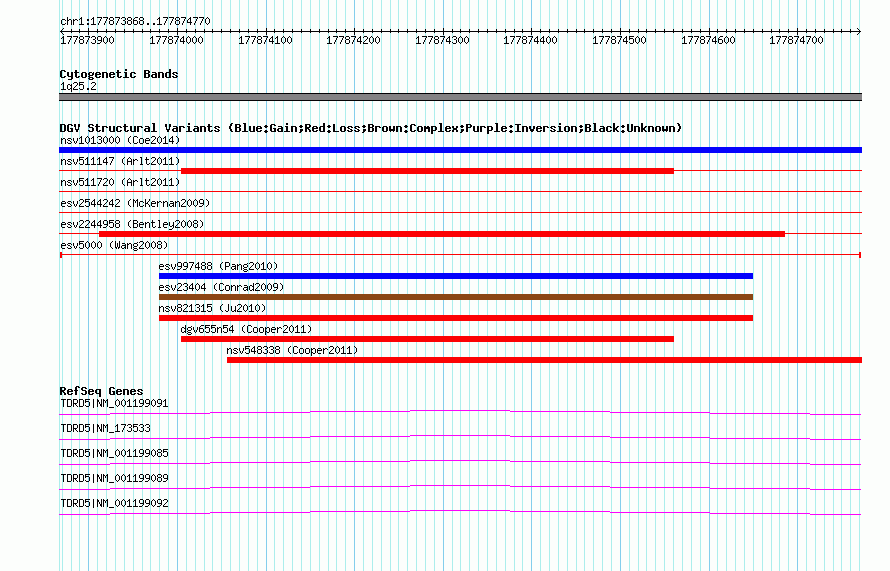This screenshot has width=890, height=571.
Task: Select variant label nsv511720 (Arlt2011)
Action: (120, 182)
